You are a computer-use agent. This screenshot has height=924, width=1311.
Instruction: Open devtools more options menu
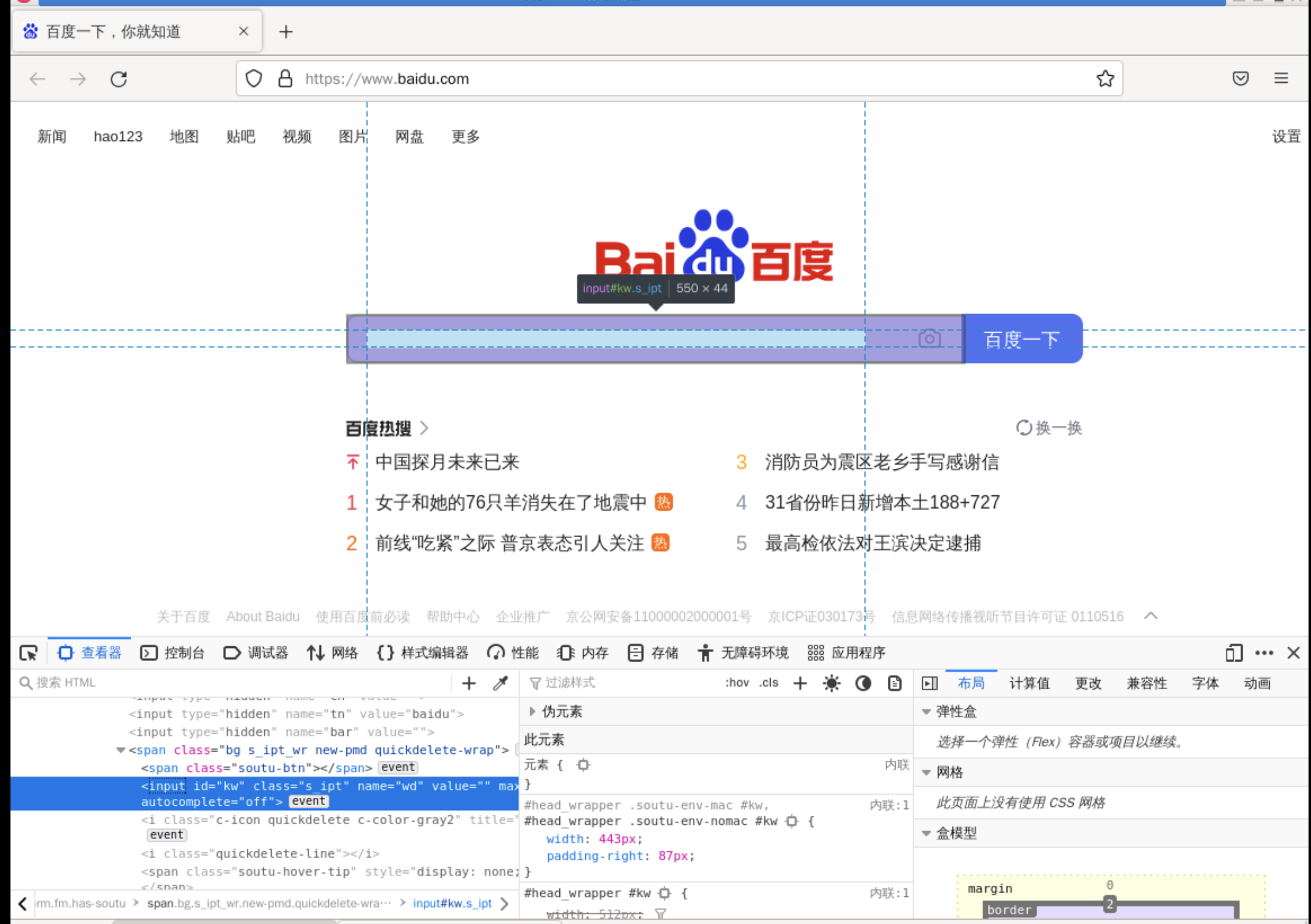(x=1264, y=653)
